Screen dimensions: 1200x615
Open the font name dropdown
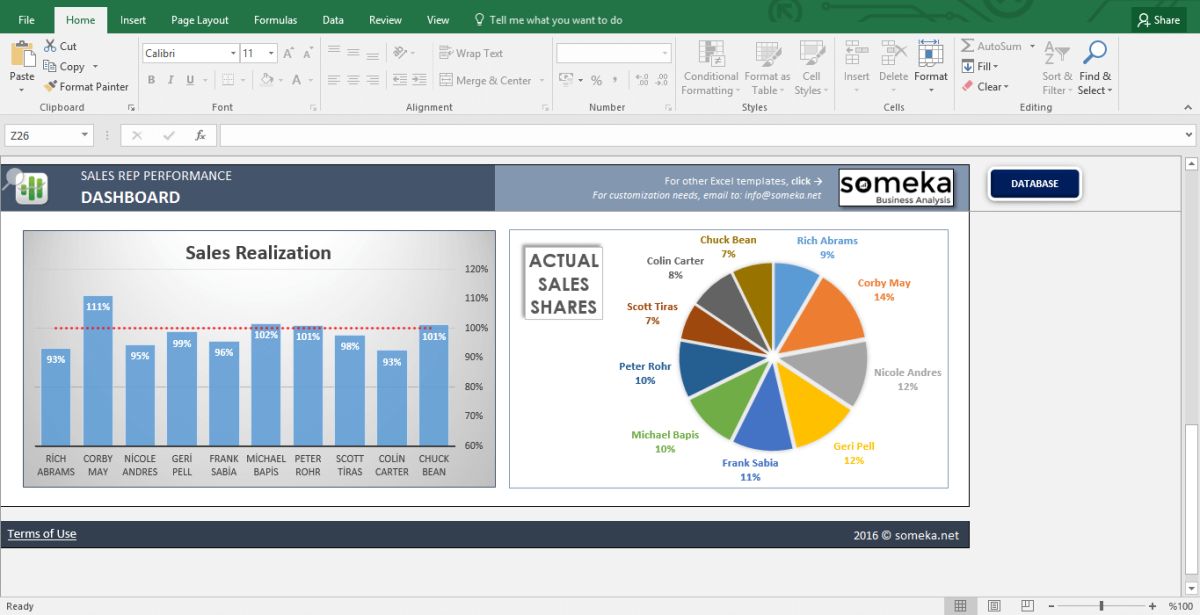[232, 52]
